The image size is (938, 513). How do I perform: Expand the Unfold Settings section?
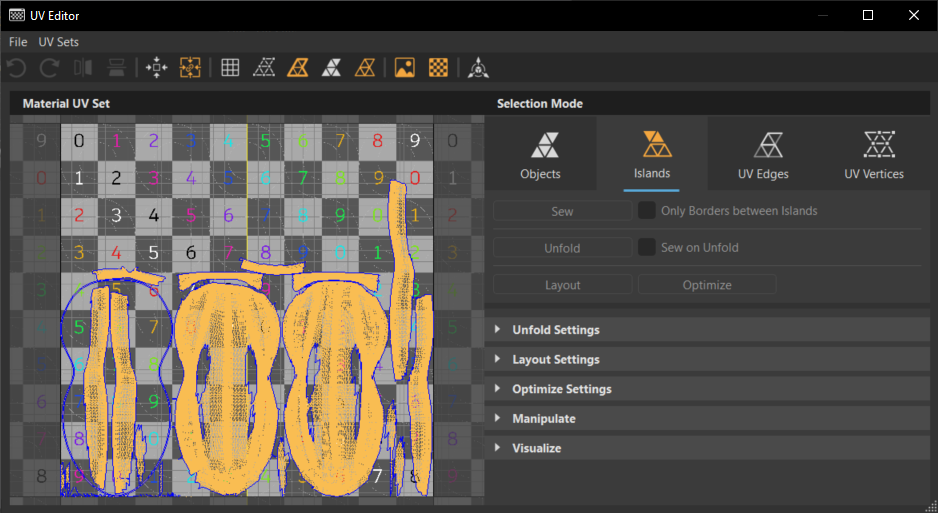pos(707,329)
